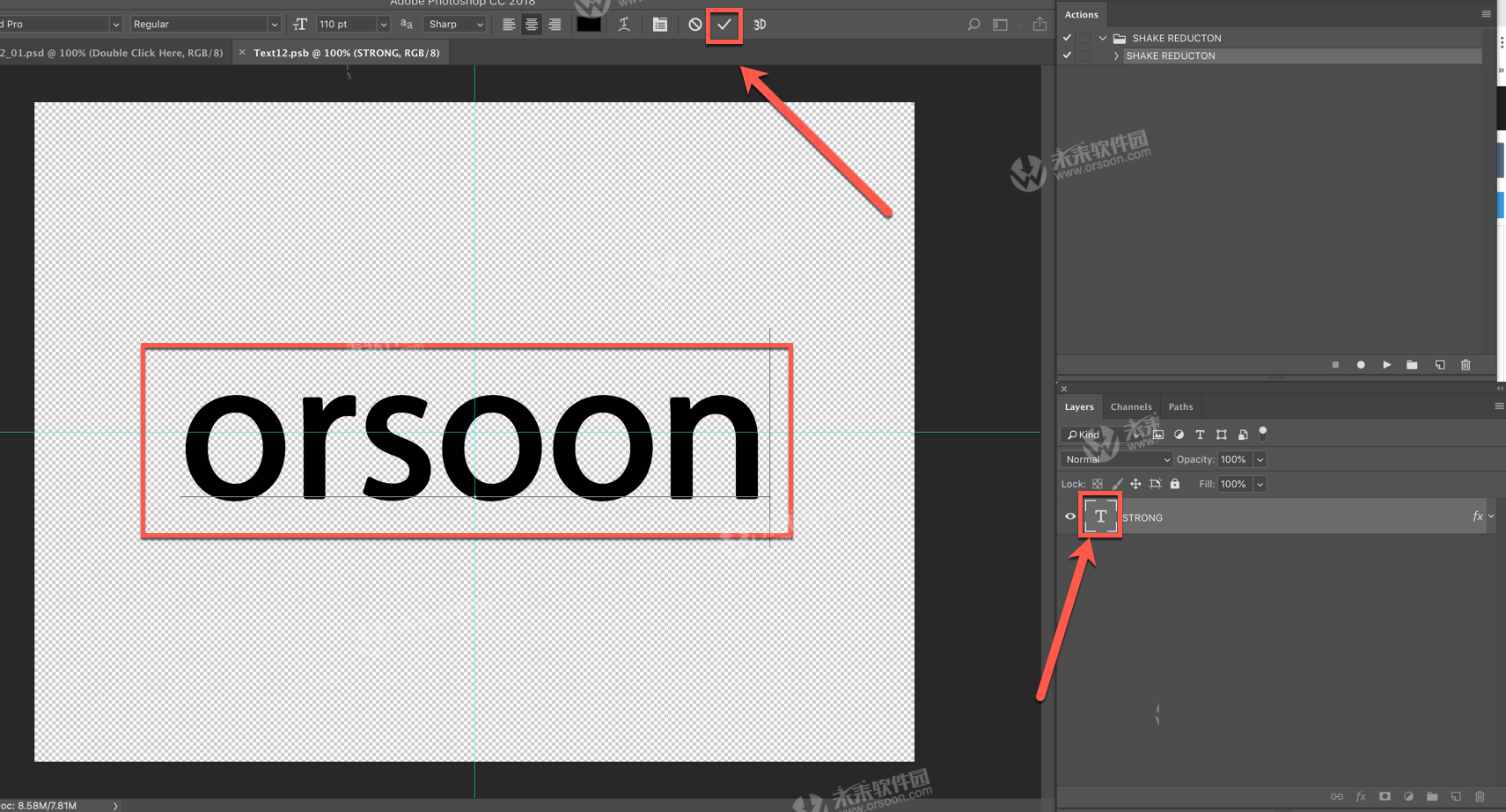Collapse the SHAKE REDUCTON action set
Screen dimensions: 1506x812
pos(1103,38)
